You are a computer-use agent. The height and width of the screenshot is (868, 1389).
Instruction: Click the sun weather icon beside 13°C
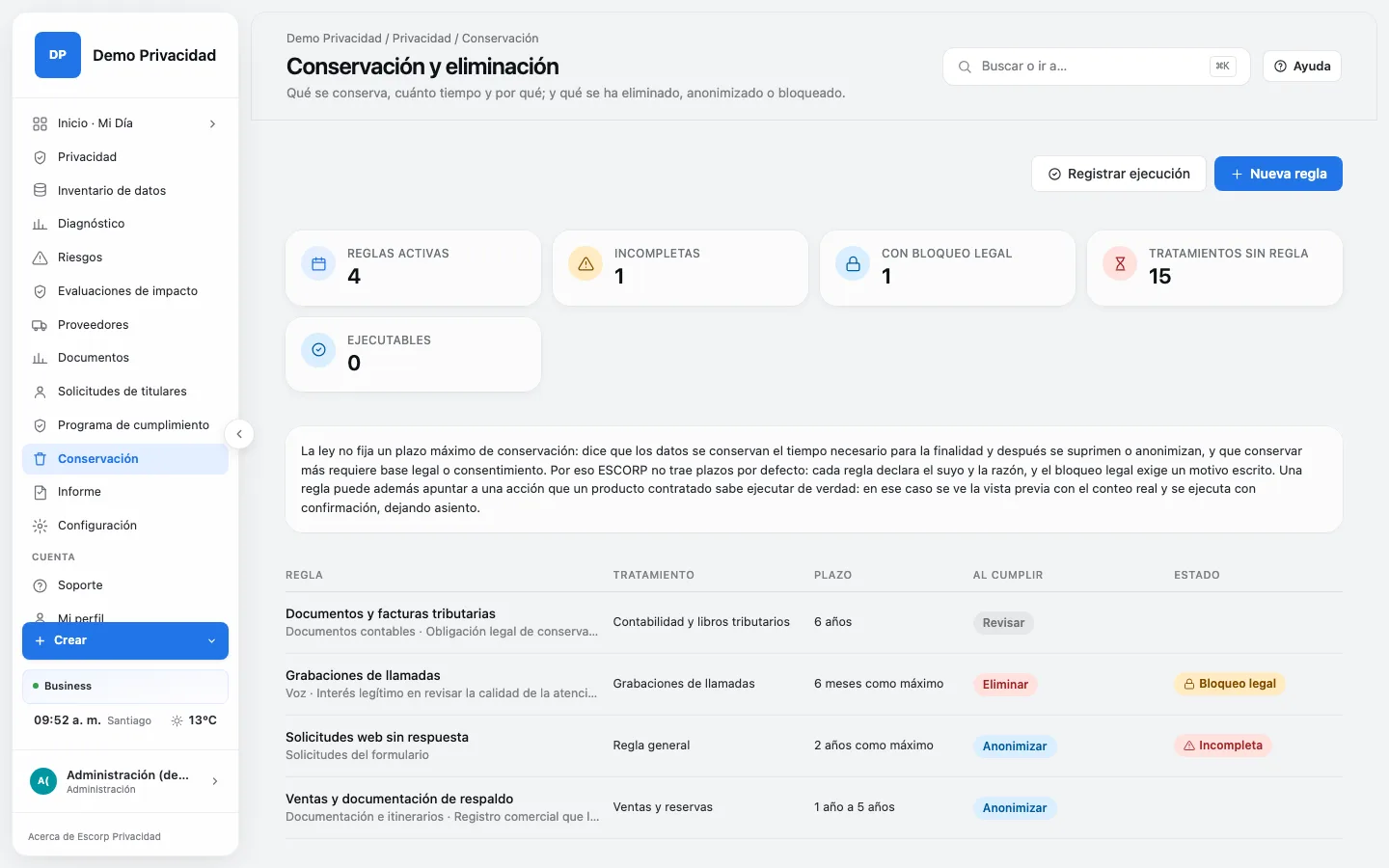(177, 720)
